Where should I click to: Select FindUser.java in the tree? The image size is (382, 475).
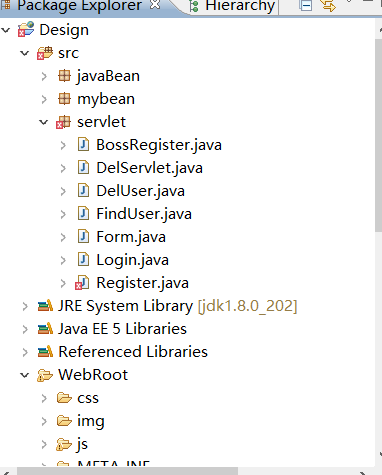[144, 214]
